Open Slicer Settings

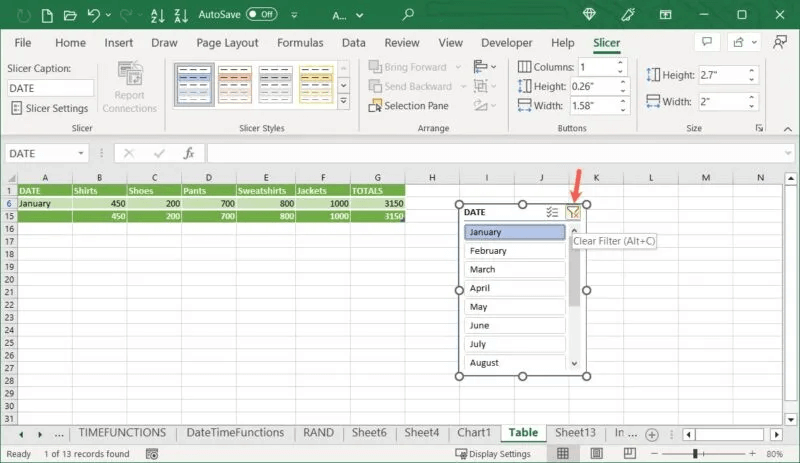click(50, 108)
